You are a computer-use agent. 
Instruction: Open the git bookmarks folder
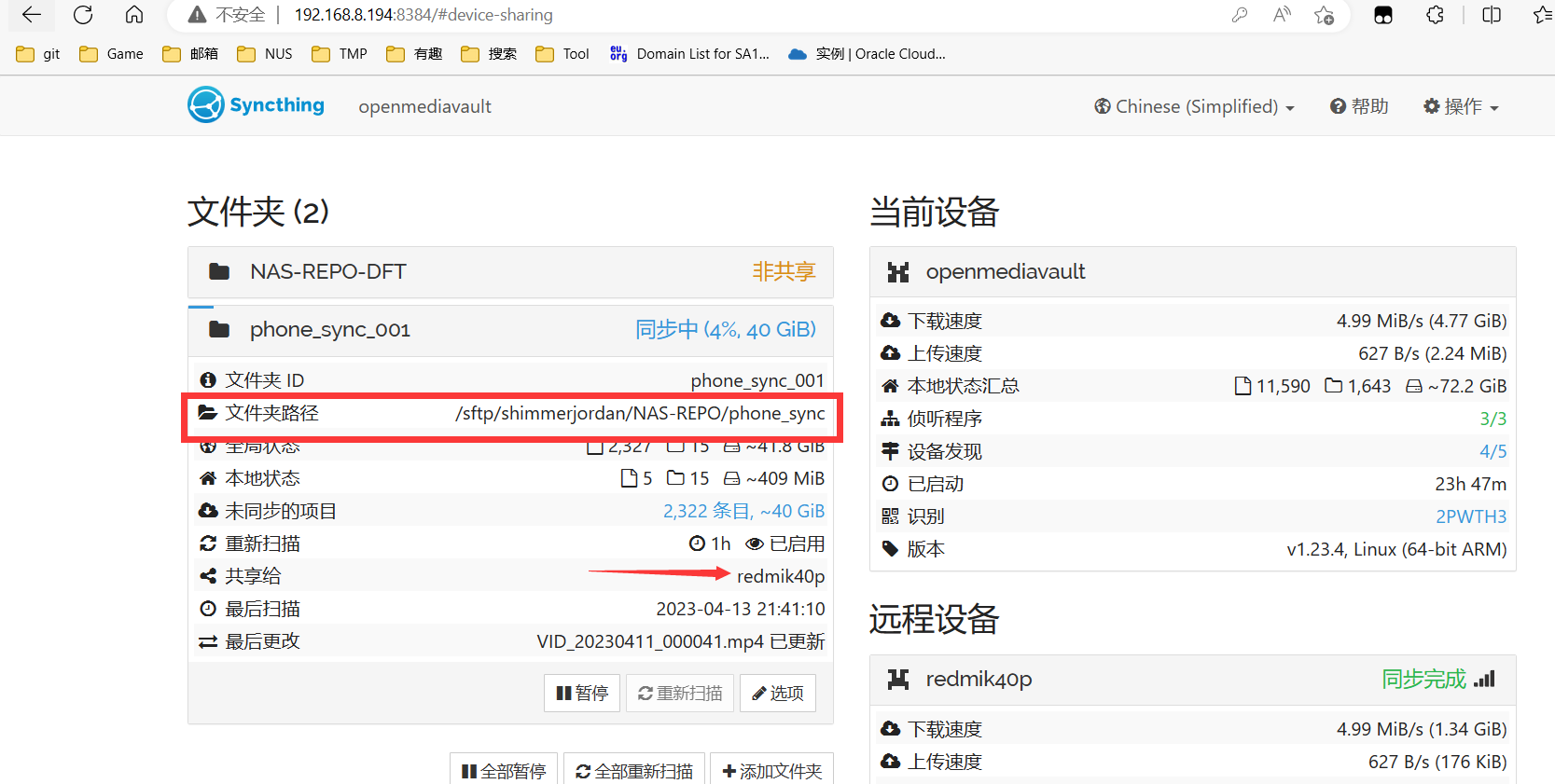pos(38,54)
